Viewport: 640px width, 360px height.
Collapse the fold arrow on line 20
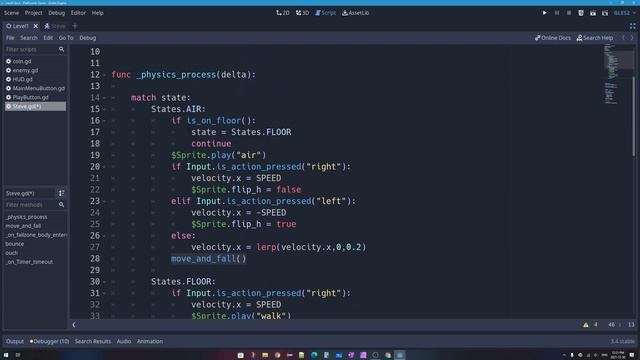click(x=104, y=167)
